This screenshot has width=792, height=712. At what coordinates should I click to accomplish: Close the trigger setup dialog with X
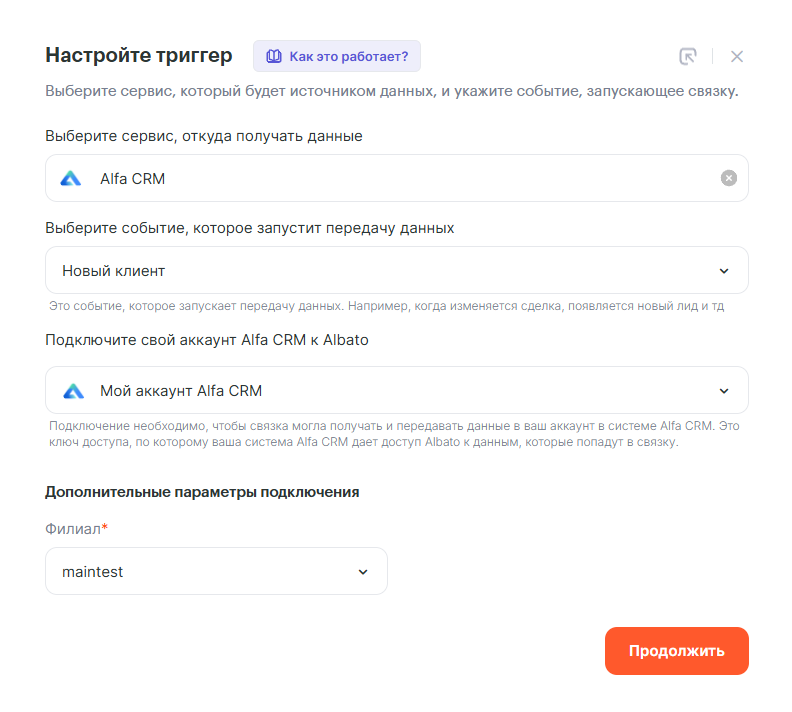tap(737, 56)
